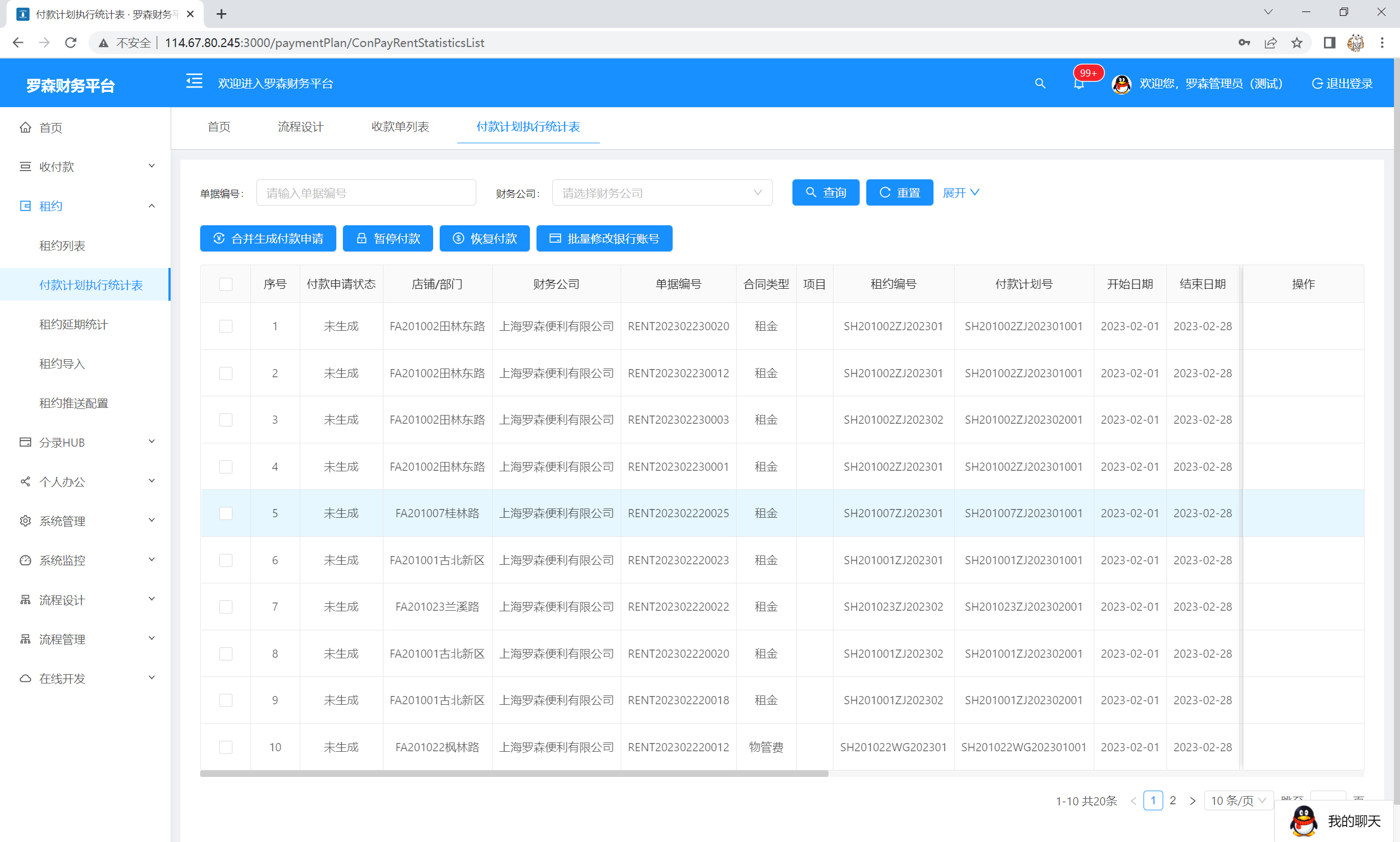Image resolution: width=1400 pixels, height=842 pixels.
Task: Click the 查询 search button
Action: click(x=826, y=193)
